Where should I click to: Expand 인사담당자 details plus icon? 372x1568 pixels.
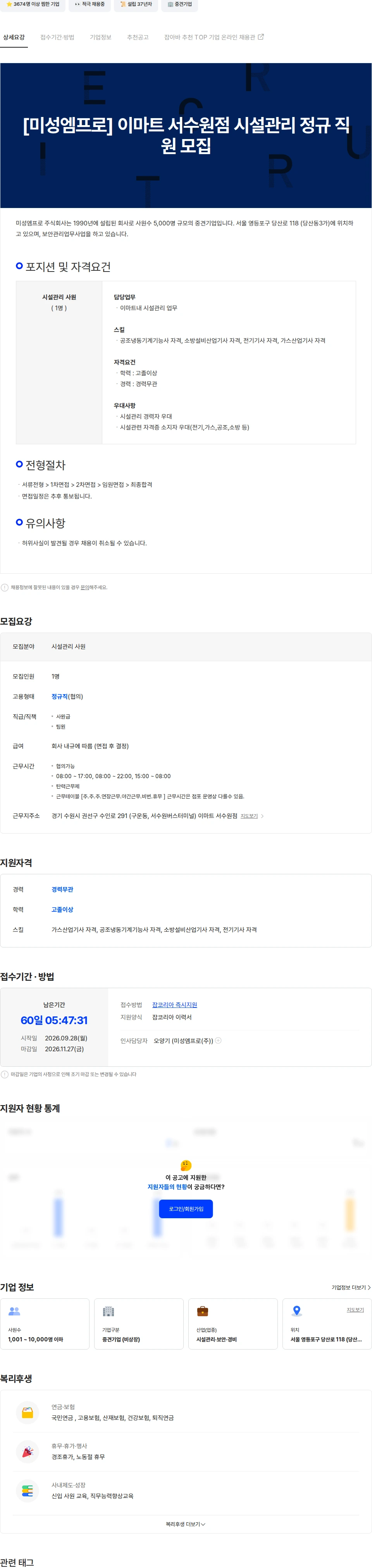coord(219,1040)
